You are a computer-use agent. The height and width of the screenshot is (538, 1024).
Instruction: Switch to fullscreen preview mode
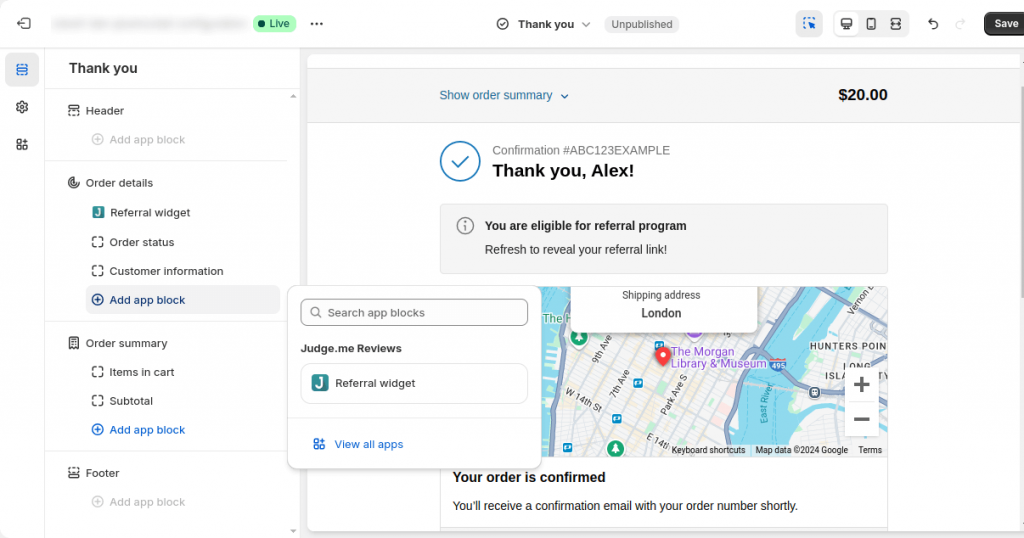click(x=895, y=24)
